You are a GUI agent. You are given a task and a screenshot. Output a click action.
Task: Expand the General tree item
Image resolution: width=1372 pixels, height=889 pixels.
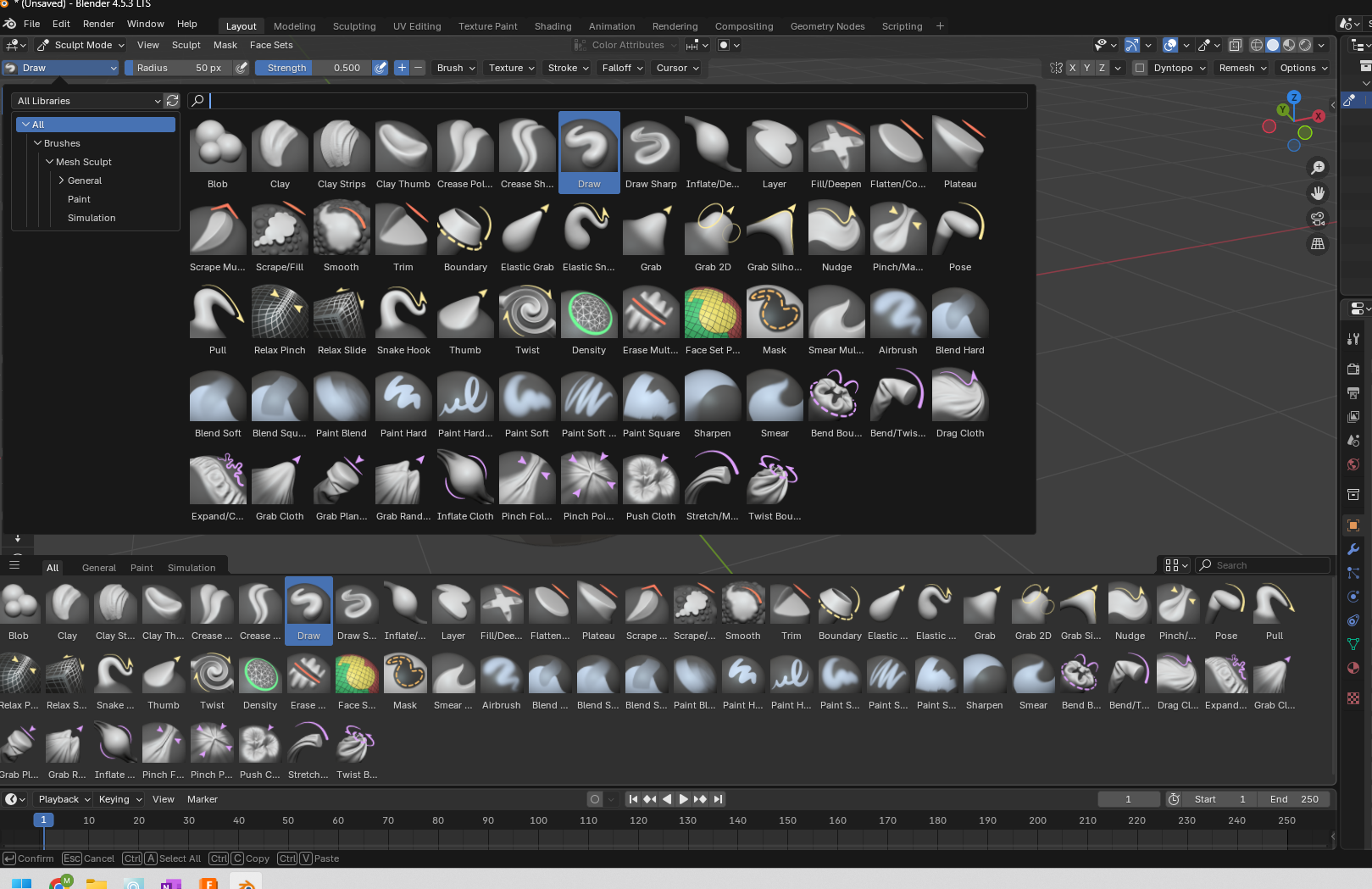62,181
